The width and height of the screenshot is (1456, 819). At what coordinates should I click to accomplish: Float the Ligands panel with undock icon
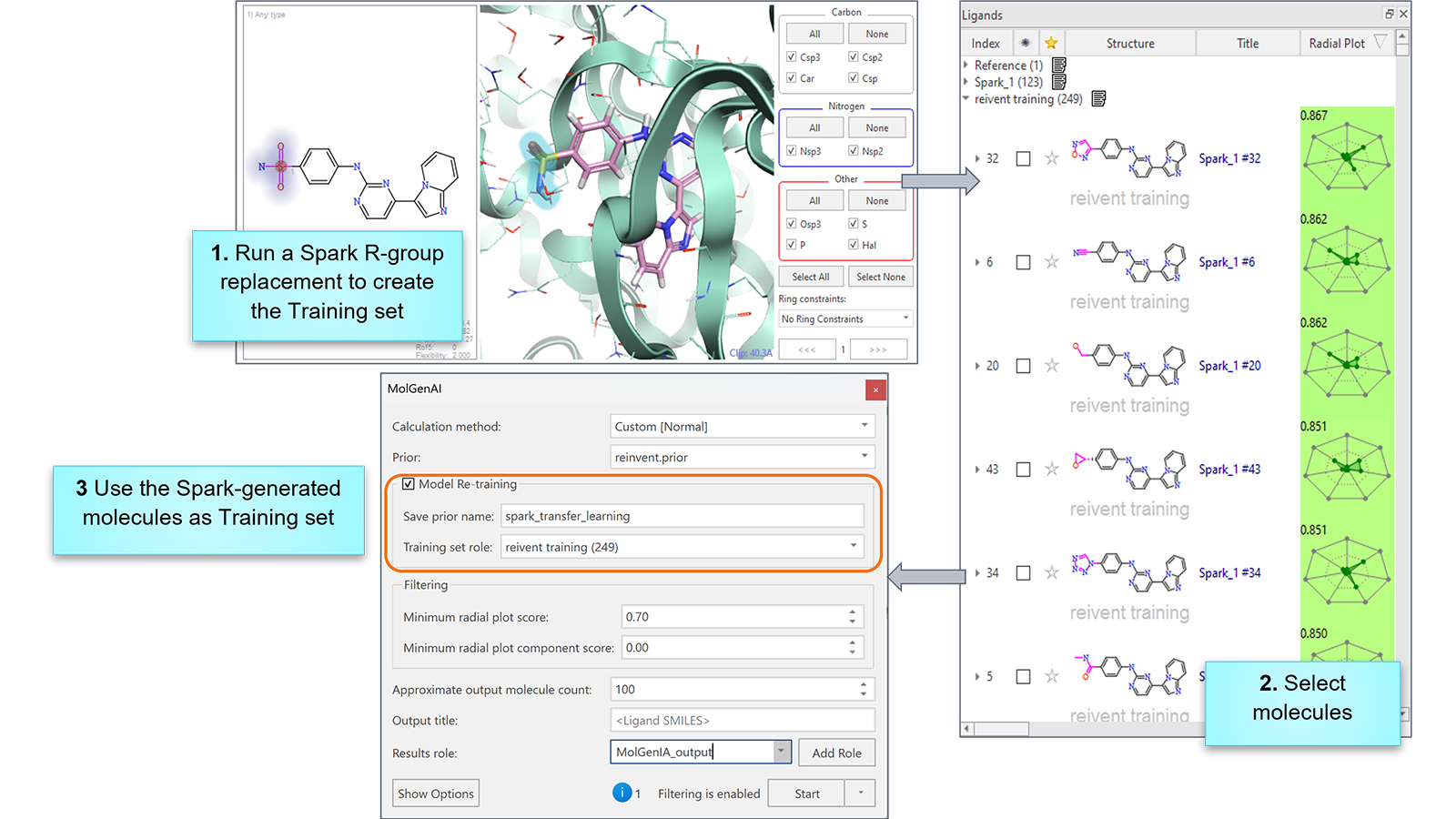pos(1389,14)
